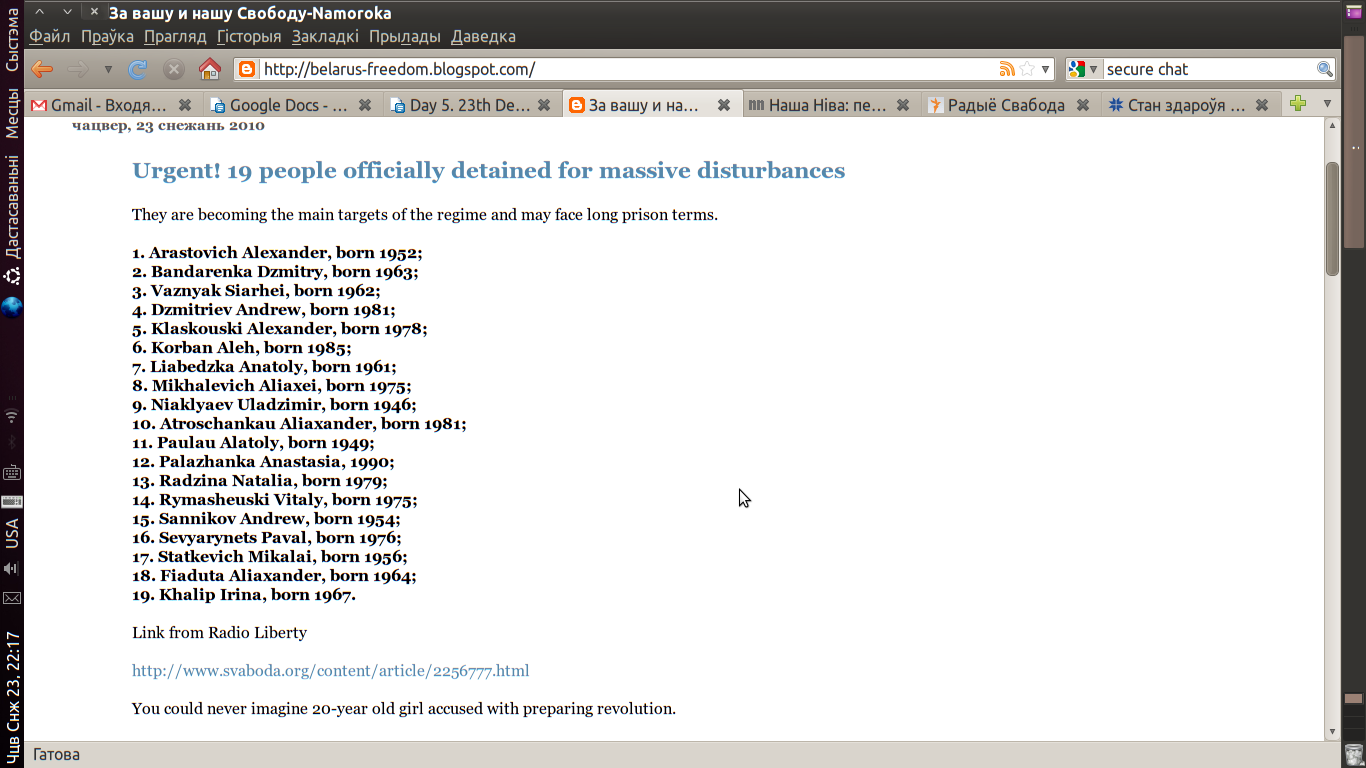
Task: Bookmark this page with the star icon
Action: click(x=1027, y=69)
